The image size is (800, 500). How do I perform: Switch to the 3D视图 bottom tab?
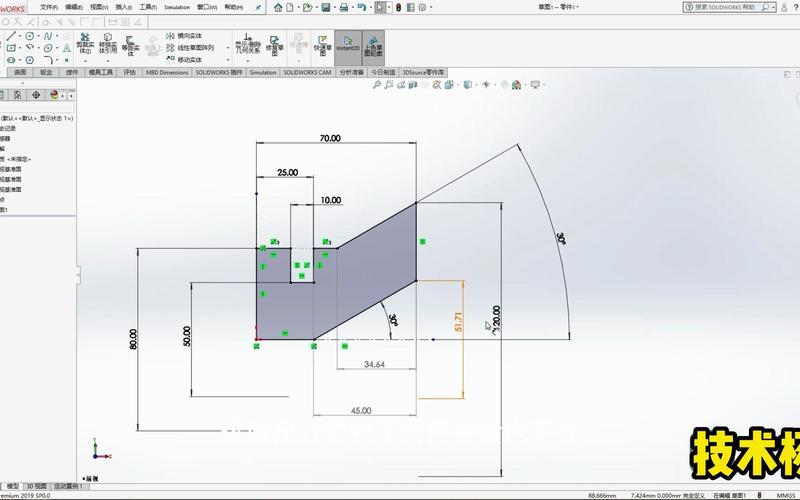click(37, 486)
